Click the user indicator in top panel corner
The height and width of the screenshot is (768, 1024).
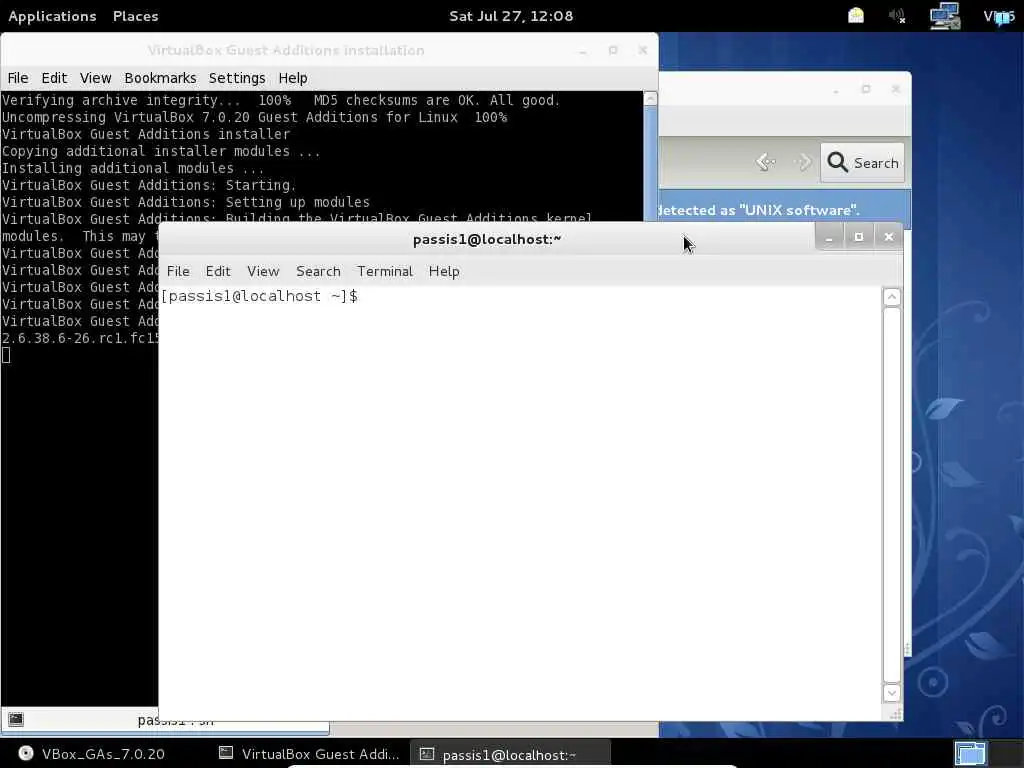pos(999,16)
